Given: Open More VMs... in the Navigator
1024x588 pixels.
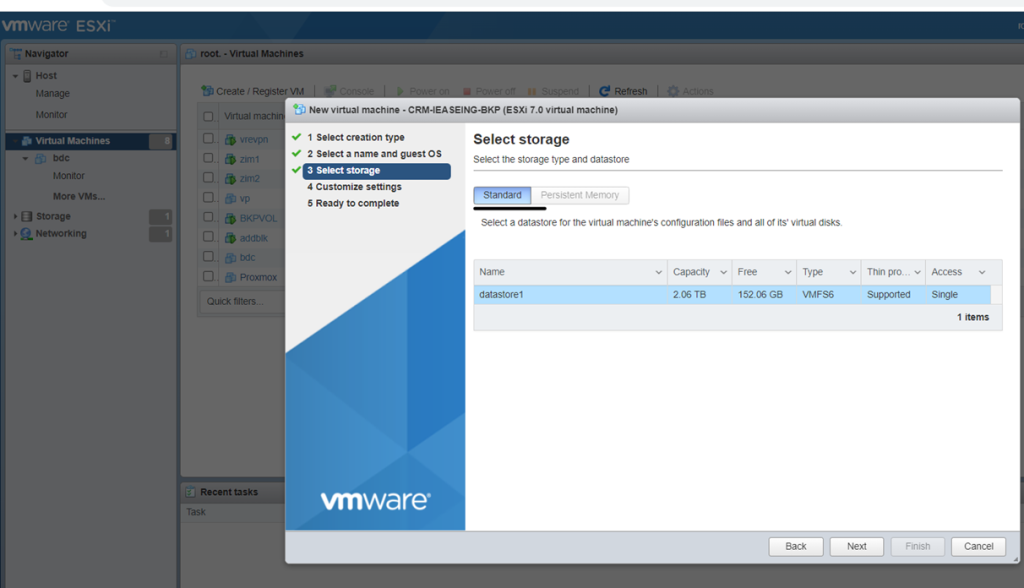Looking at the screenshot, I should 79,196.
